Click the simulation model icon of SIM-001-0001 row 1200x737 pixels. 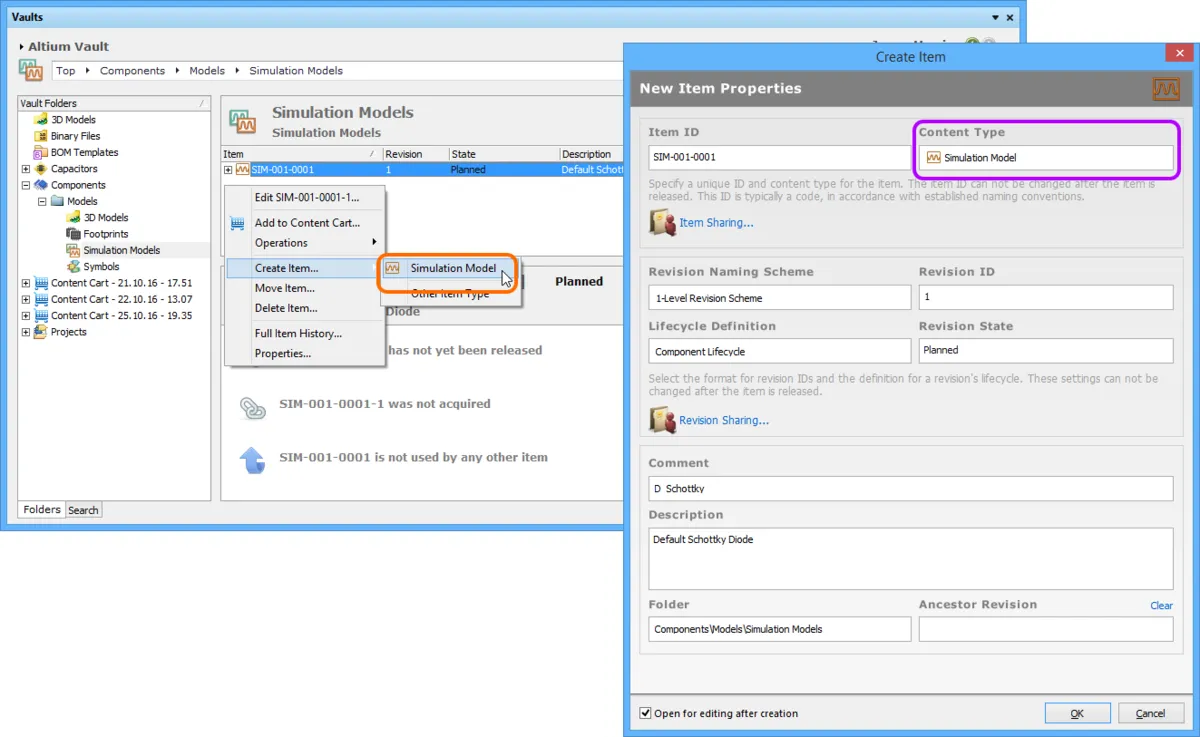click(x=242, y=170)
